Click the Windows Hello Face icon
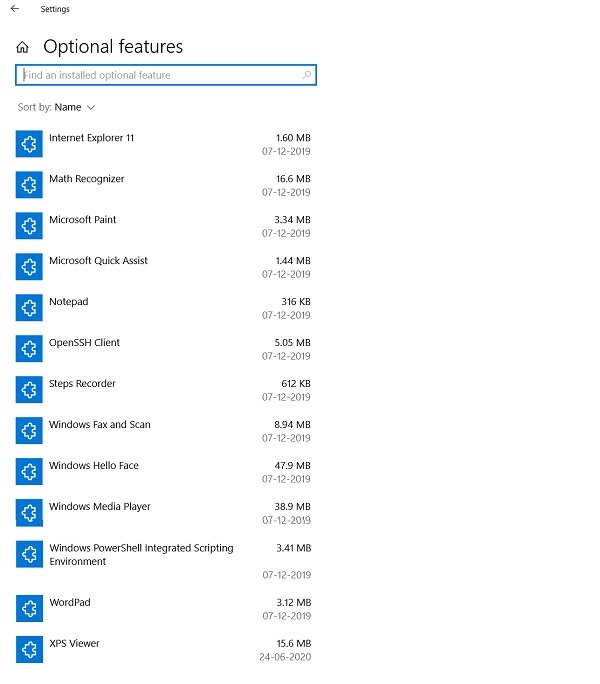Screen dimensions: 600x684 coord(29,472)
